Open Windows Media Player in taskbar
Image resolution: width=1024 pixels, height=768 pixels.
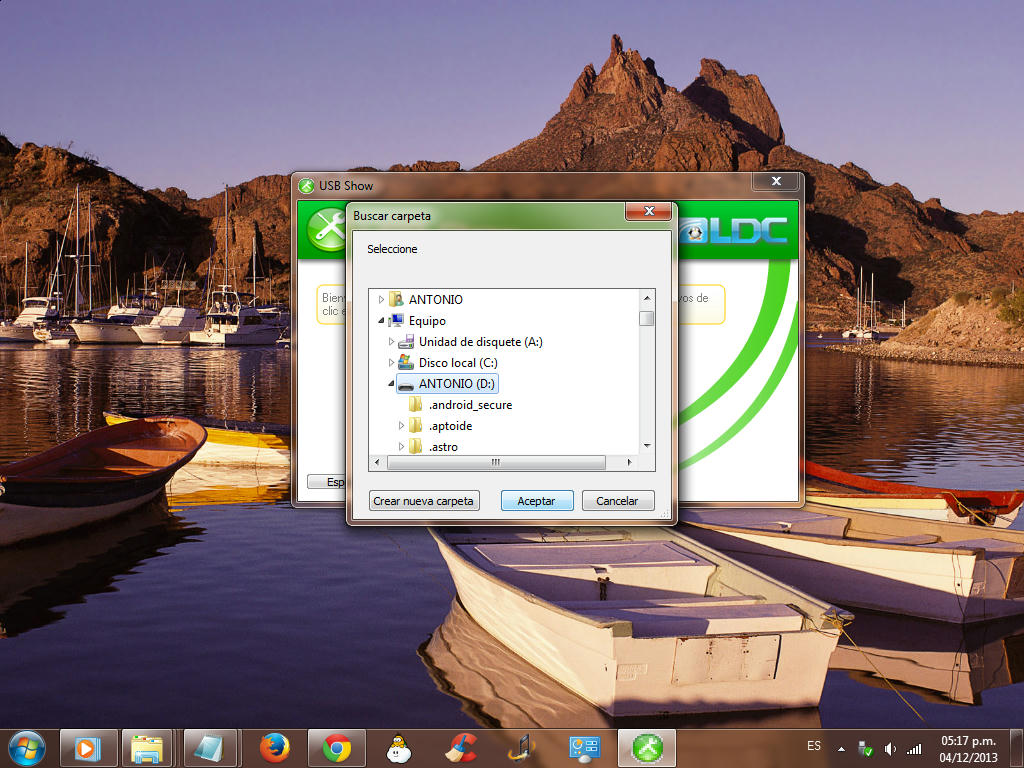tap(87, 748)
